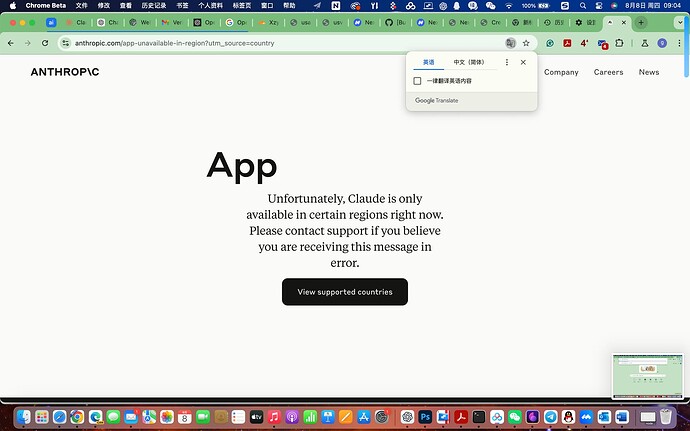
Task: Open the News navigation link
Action: [x=649, y=72]
